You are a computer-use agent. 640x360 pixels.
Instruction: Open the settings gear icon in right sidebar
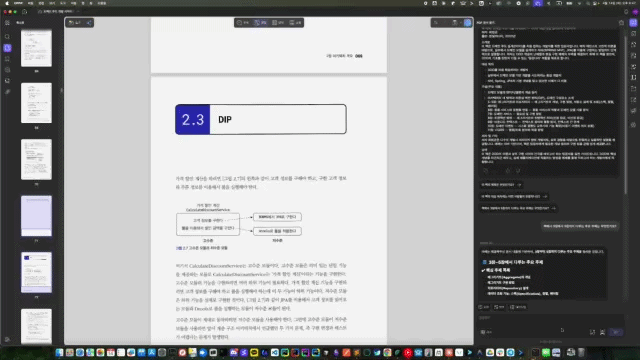(633, 125)
